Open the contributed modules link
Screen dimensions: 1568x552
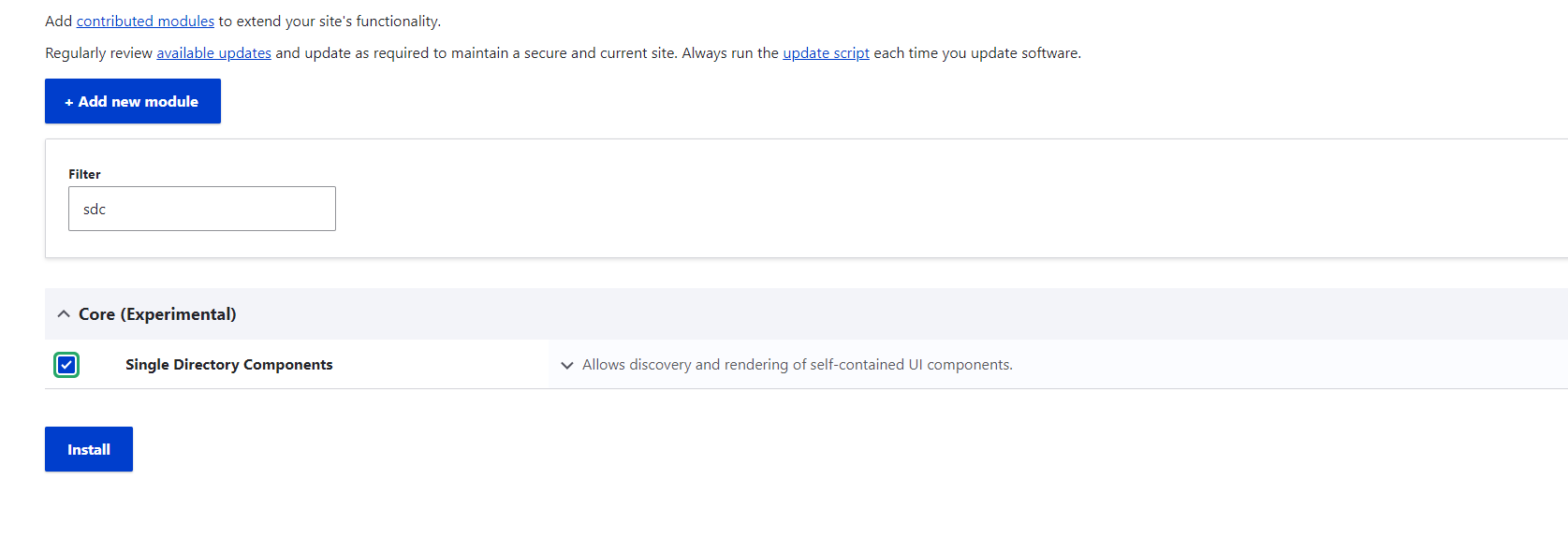click(145, 21)
